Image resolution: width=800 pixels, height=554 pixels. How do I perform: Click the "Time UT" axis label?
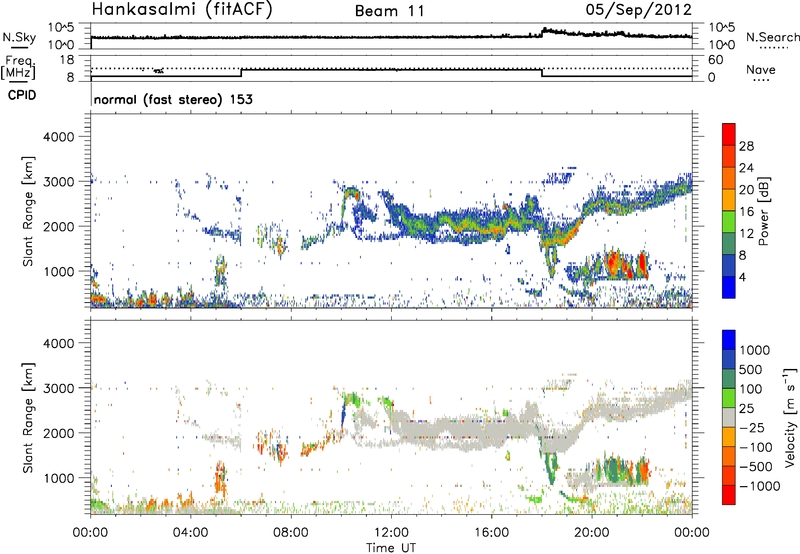[x=391, y=548]
